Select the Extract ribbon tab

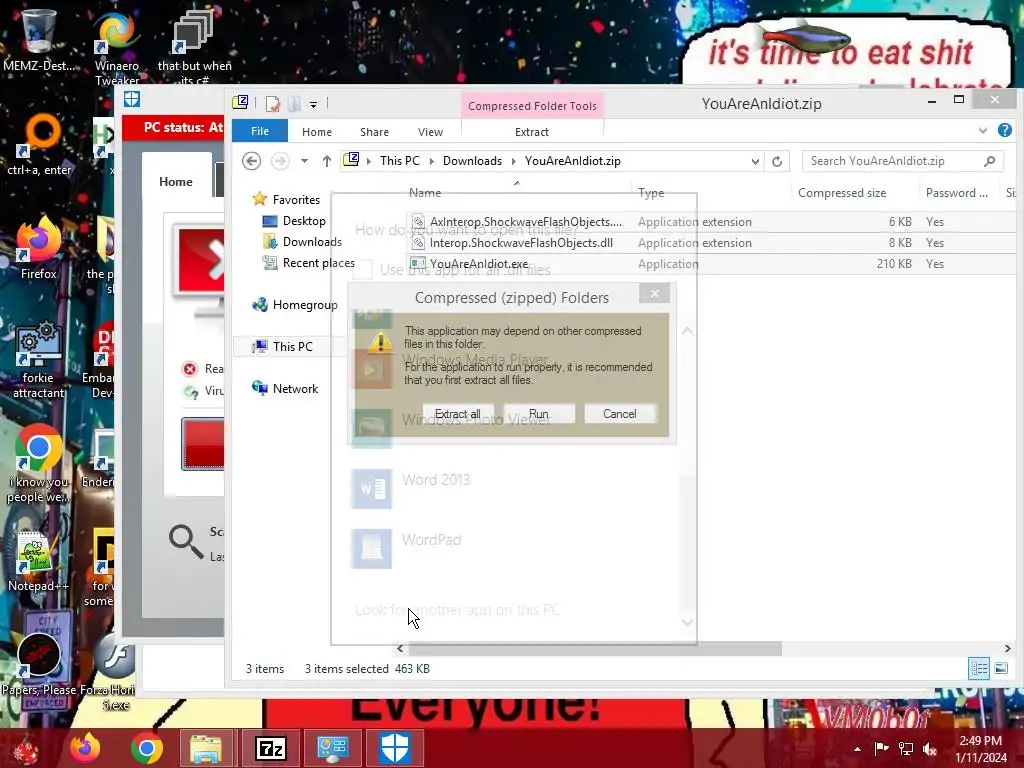[532, 132]
